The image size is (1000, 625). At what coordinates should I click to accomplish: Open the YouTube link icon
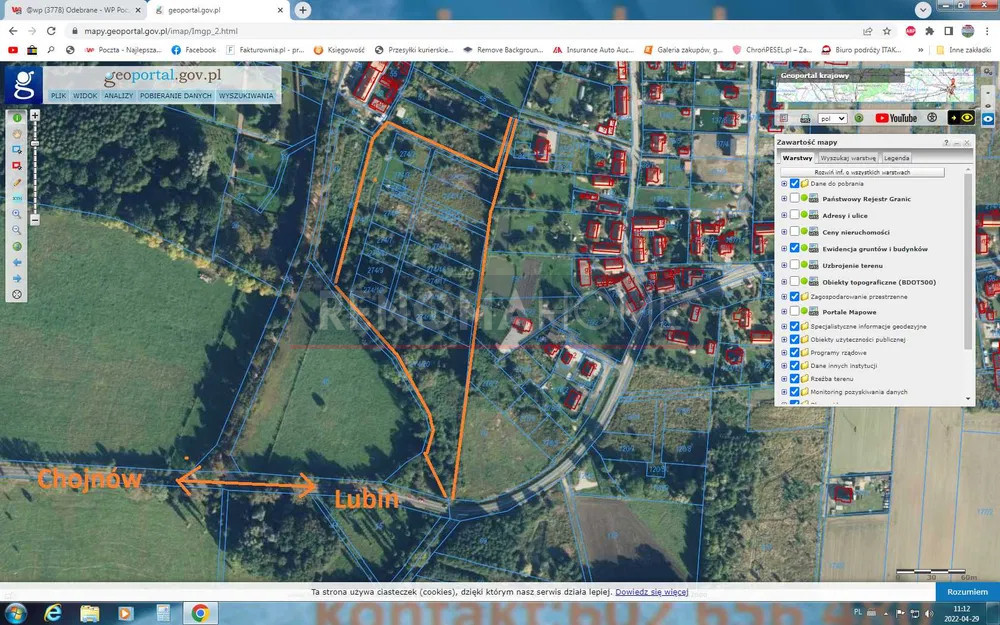(896, 118)
